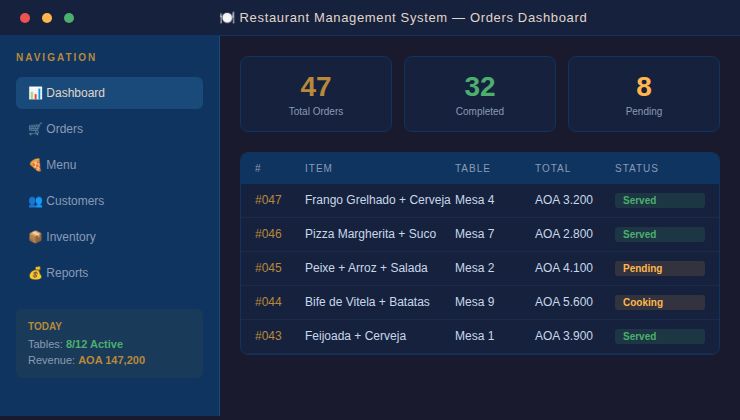Click the AOA 5.600 total
This screenshot has width=740, height=420.
[563, 302]
